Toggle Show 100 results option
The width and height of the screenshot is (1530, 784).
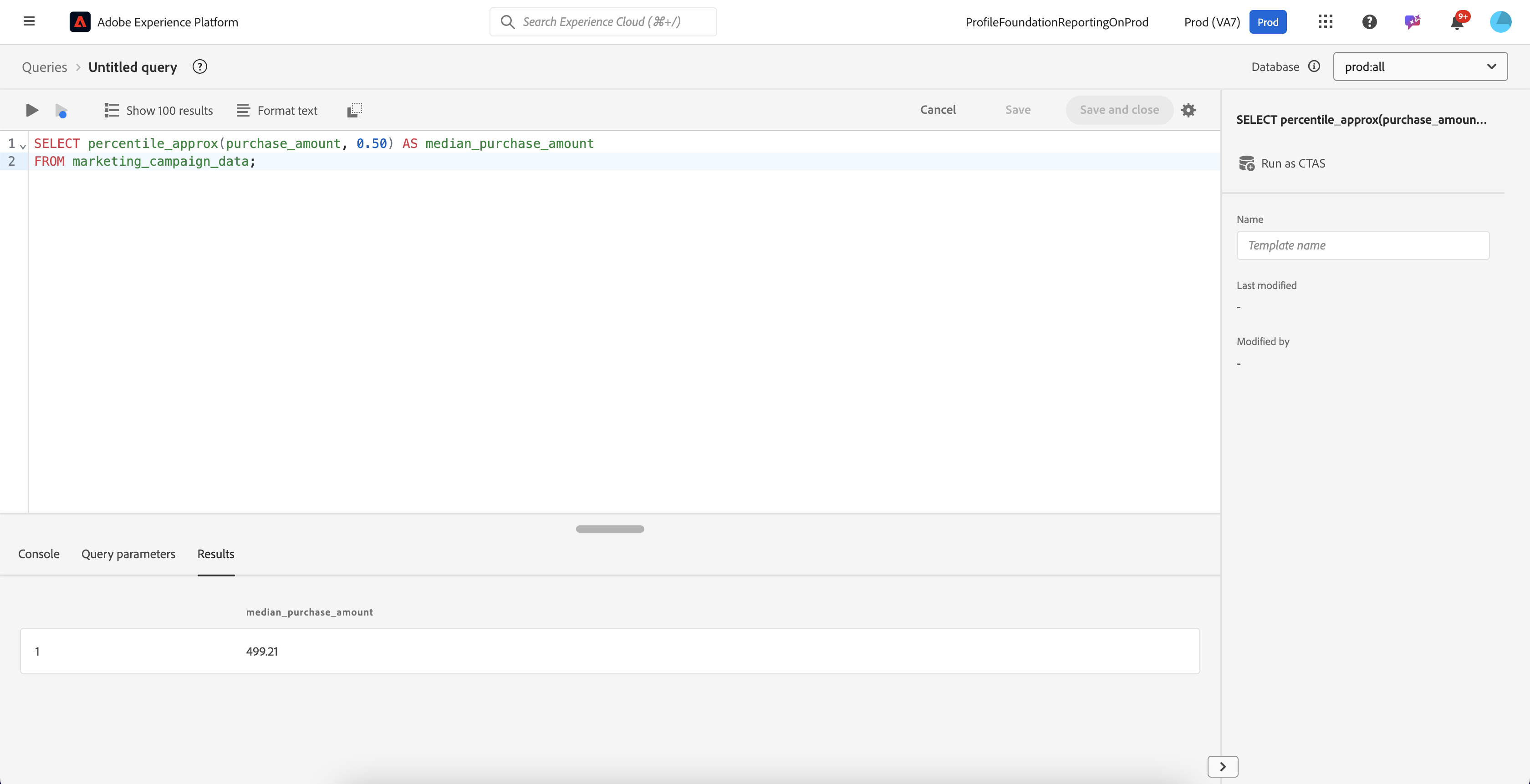click(158, 111)
